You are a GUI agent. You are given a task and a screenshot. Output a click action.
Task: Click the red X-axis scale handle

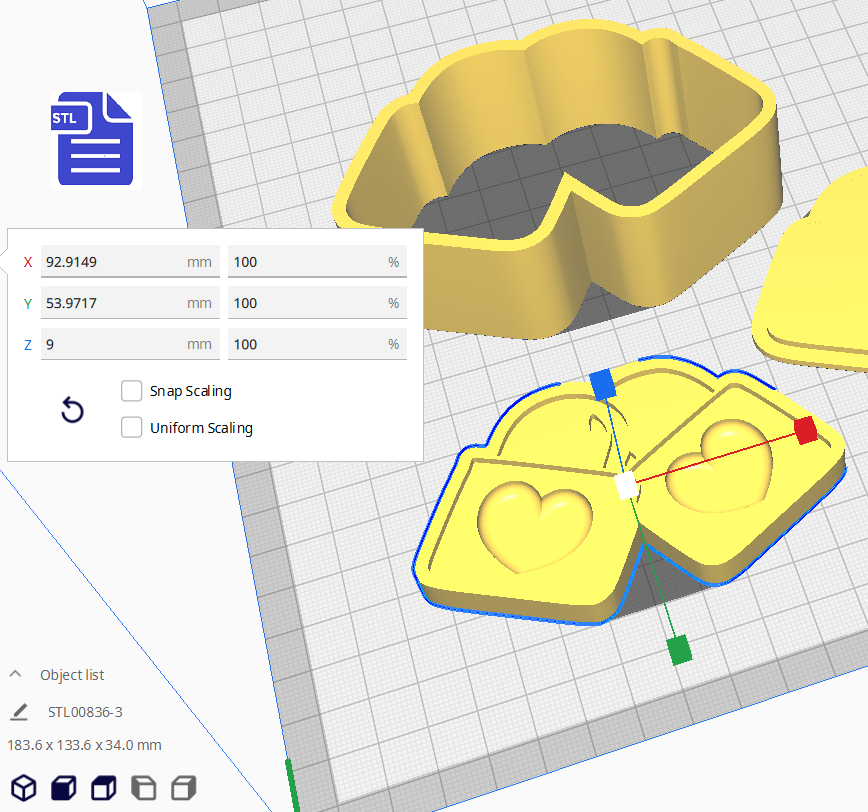click(x=805, y=431)
